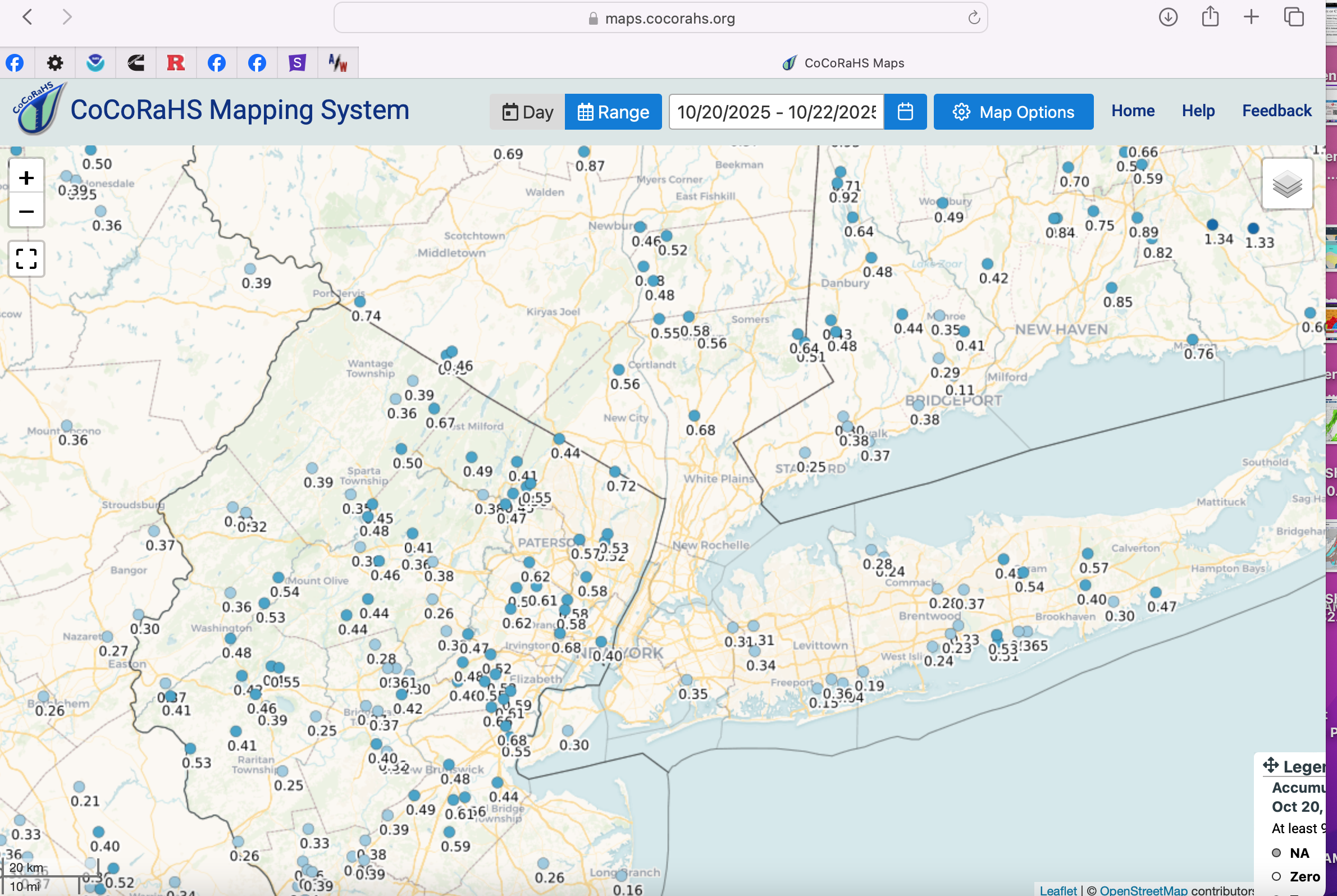Show Safari tab overview
The image size is (1337, 896).
(x=1294, y=17)
